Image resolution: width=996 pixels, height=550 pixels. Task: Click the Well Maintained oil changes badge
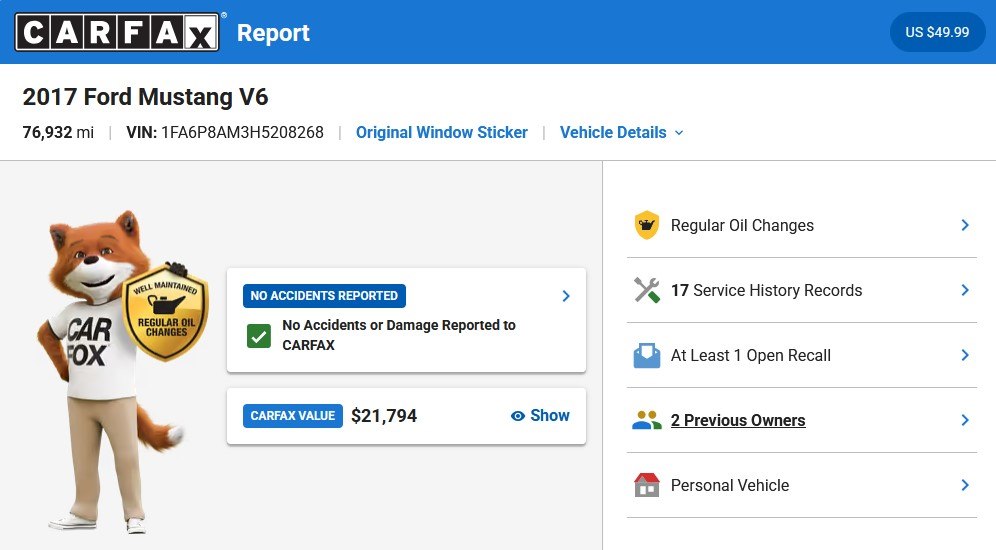(166, 311)
